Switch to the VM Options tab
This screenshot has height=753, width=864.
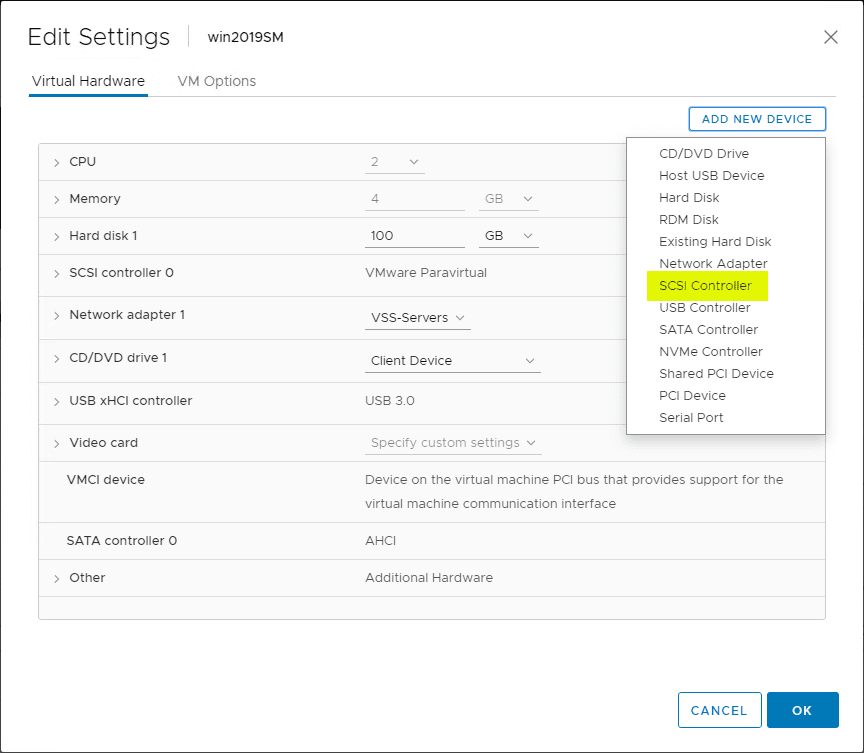tap(216, 81)
